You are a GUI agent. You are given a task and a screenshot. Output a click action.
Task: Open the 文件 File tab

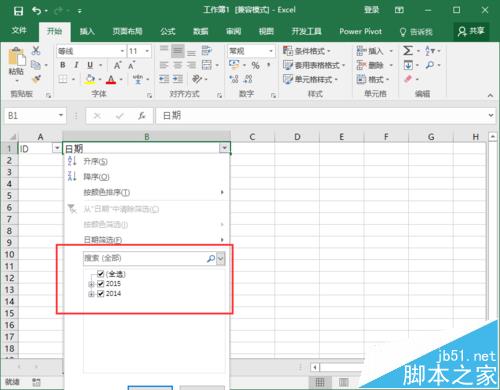click(19, 31)
